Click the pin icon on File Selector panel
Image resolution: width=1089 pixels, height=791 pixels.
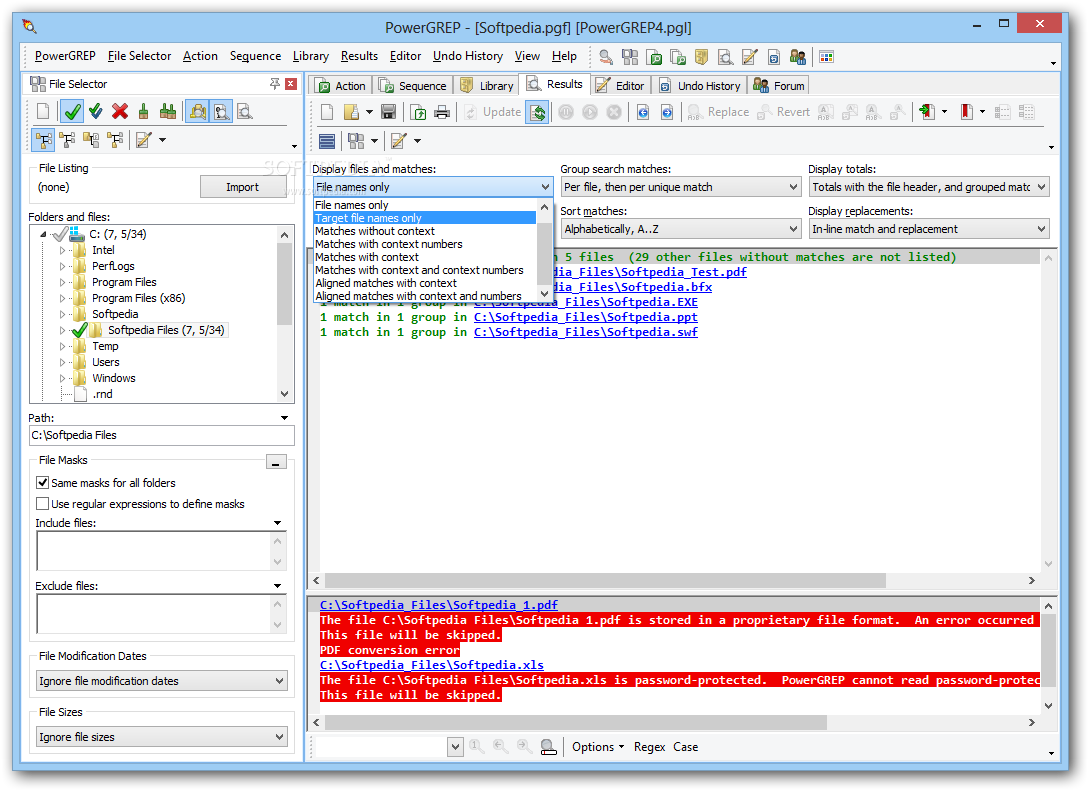click(275, 83)
